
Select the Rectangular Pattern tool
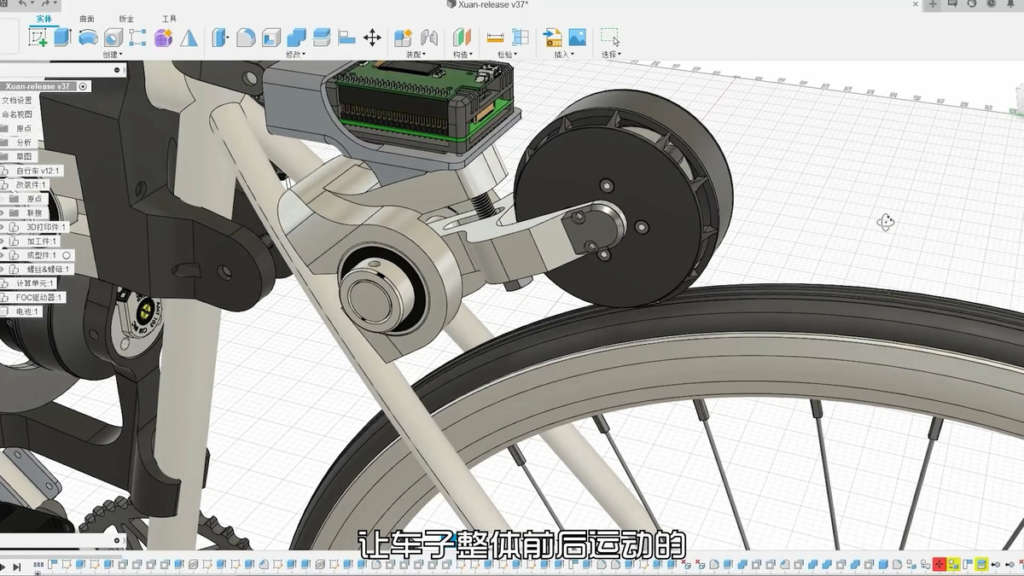[138, 37]
